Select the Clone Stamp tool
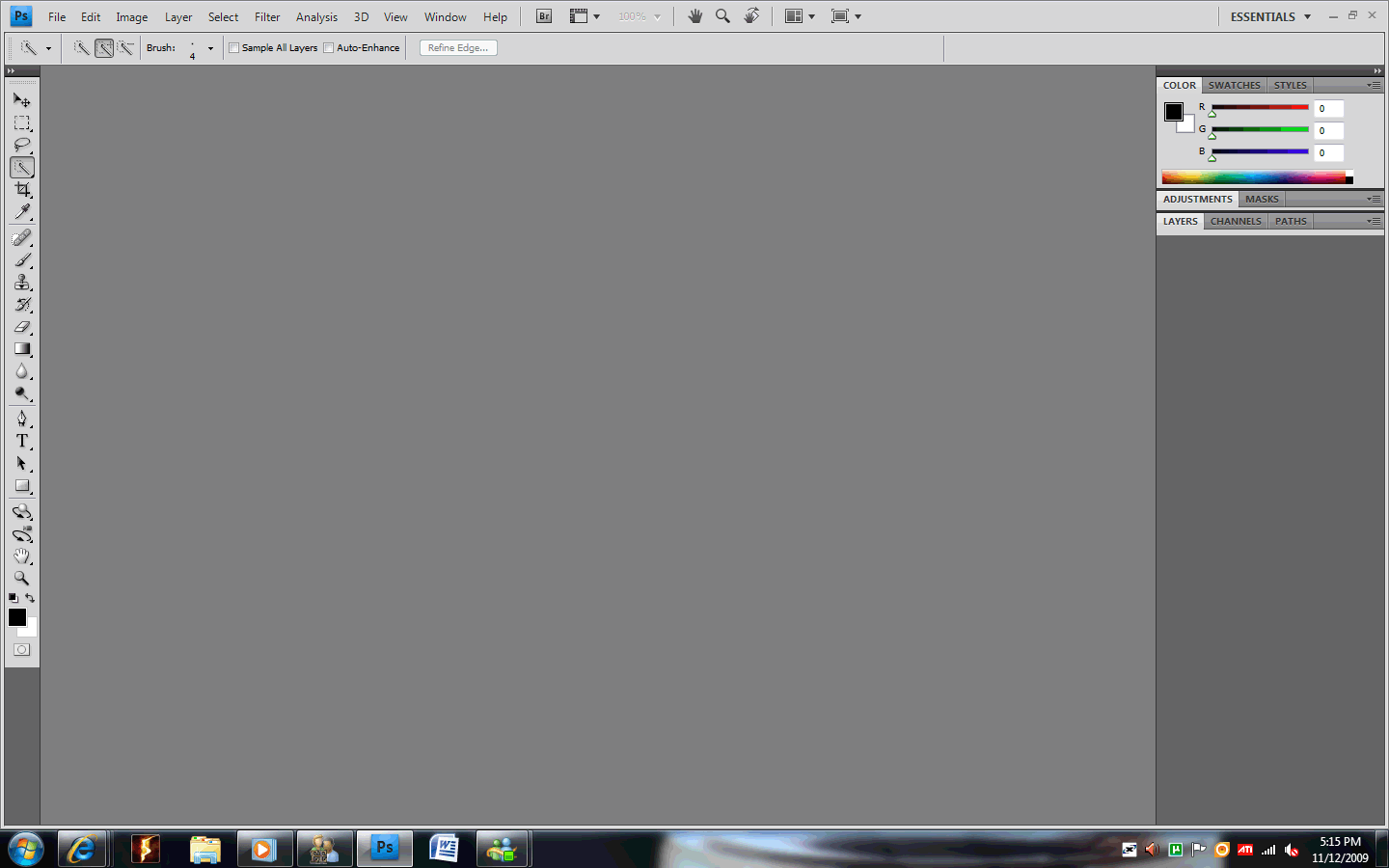 click(x=21, y=283)
